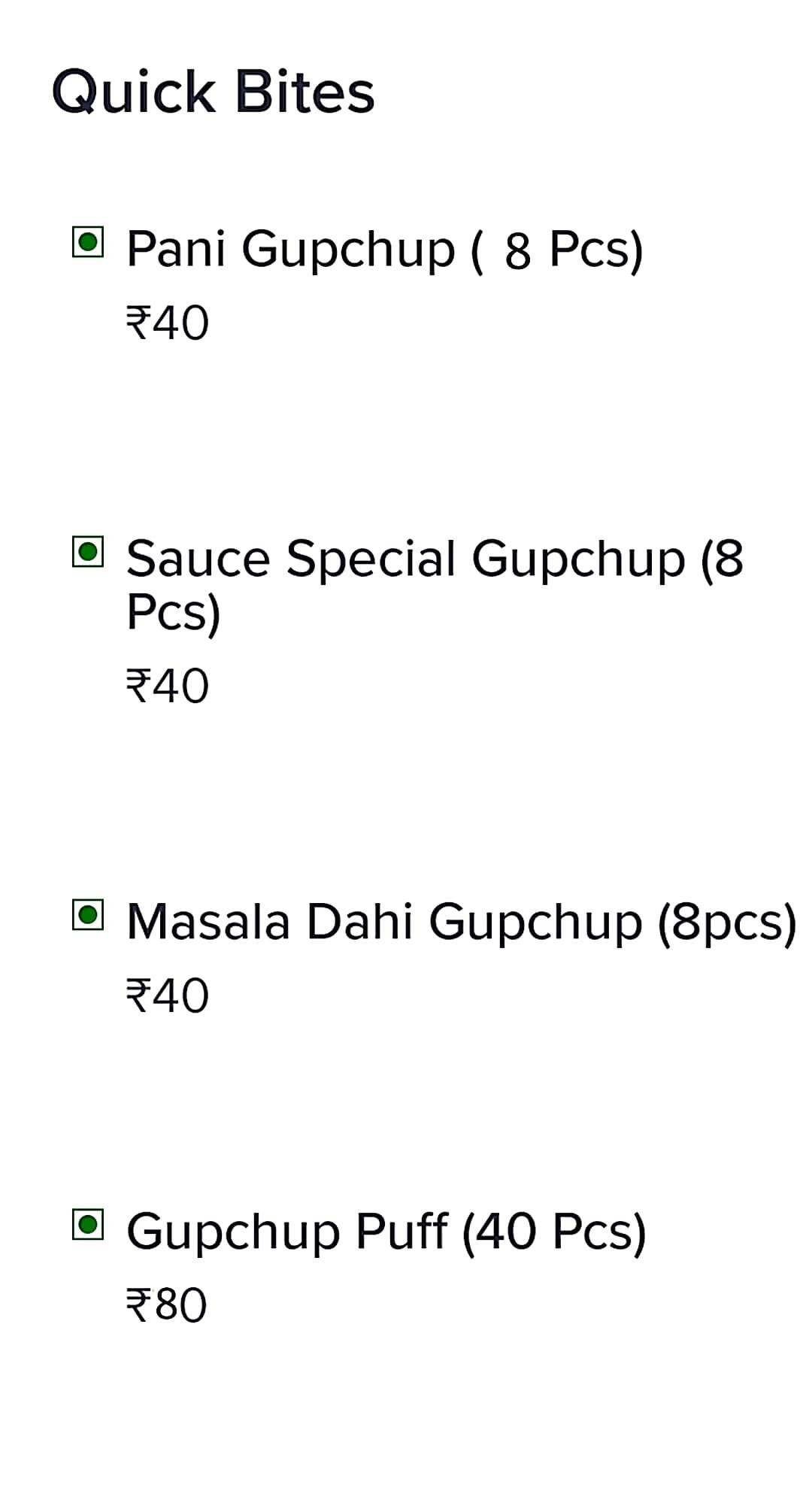Click the word Bites in the heading
The height and width of the screenshot is (1488, 812).
pos(304,92)
